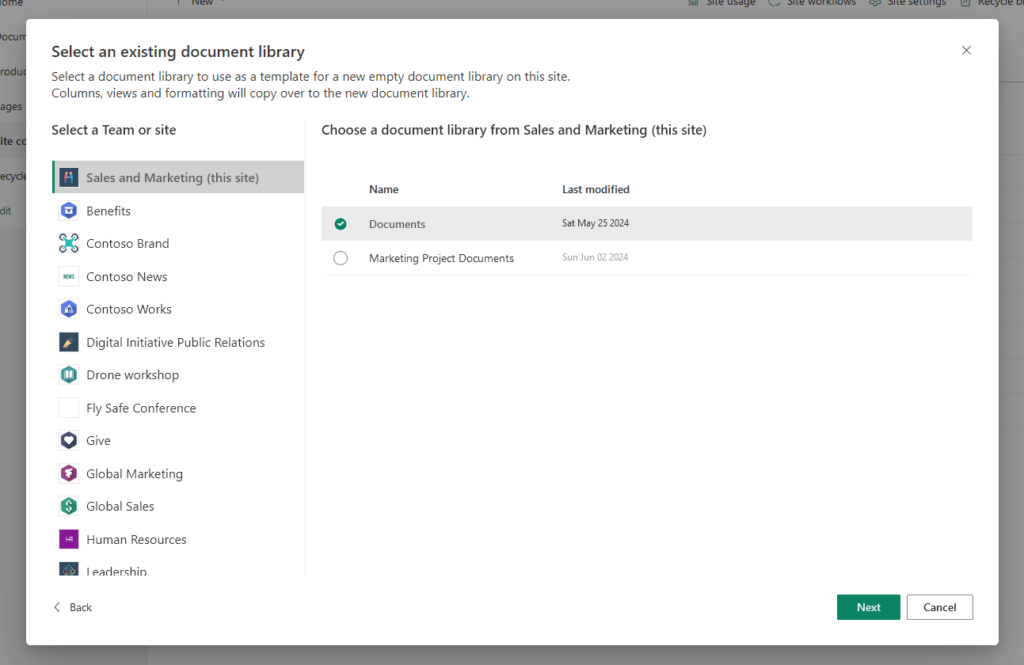Screen dimensions: 1024x665
Task: Select the Documents library radio button
Action: pos(340,224)
